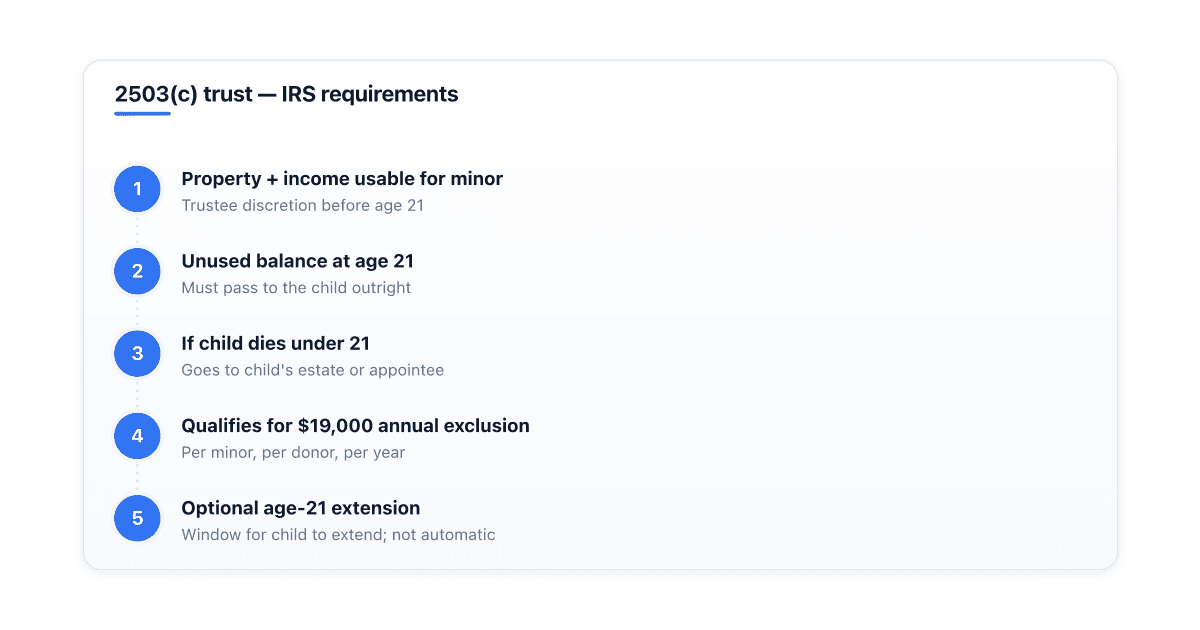Viewport: 1200px width, 630px height.
Task: Select the step 3 numbered badge
Action: click(x=138, y=353)
